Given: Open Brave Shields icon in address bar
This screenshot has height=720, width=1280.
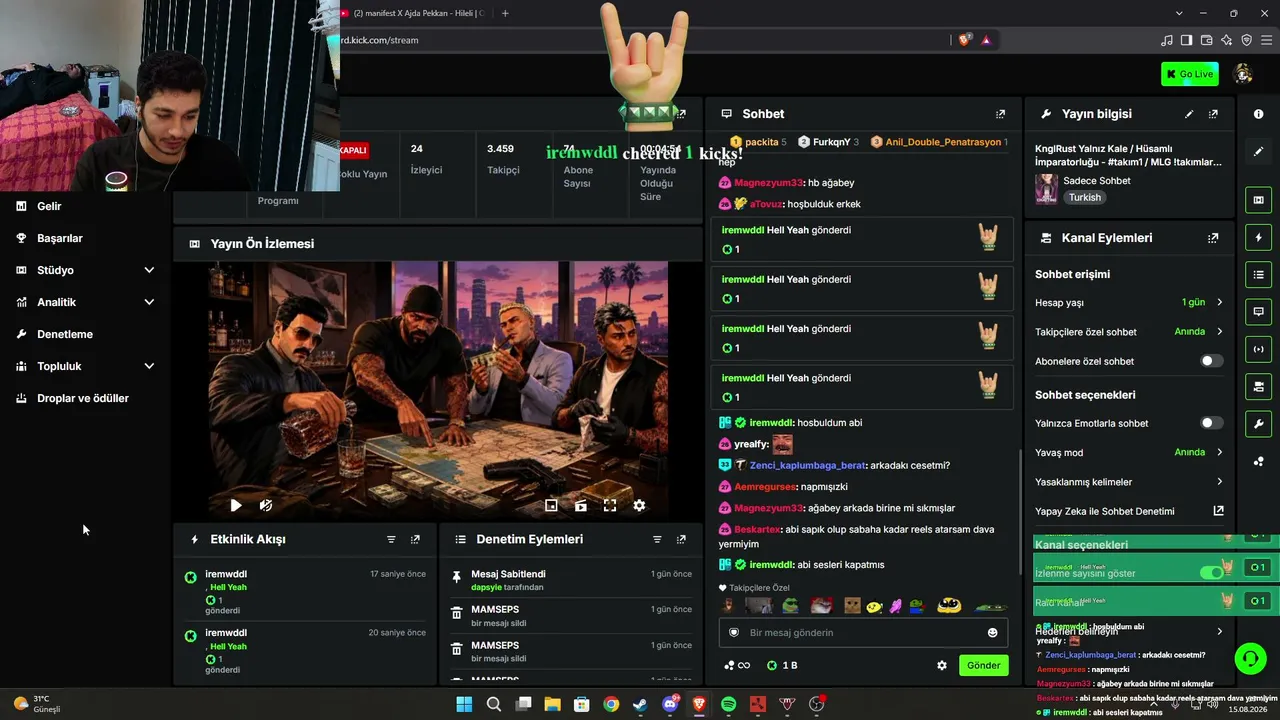Looking at the screenshot, I should [x=964, y=40].
